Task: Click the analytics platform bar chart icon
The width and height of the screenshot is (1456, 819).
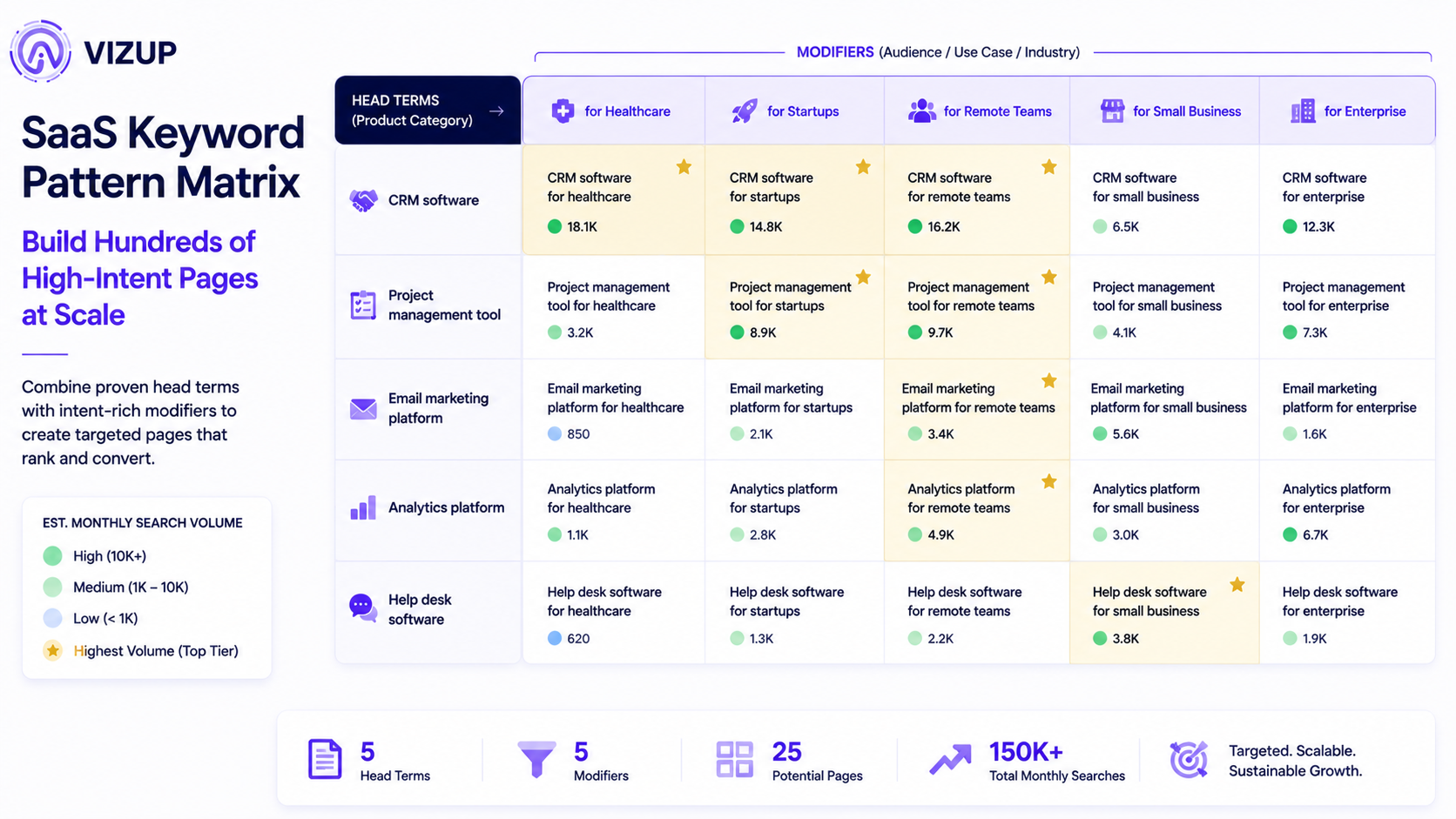Action: [363, 507]
